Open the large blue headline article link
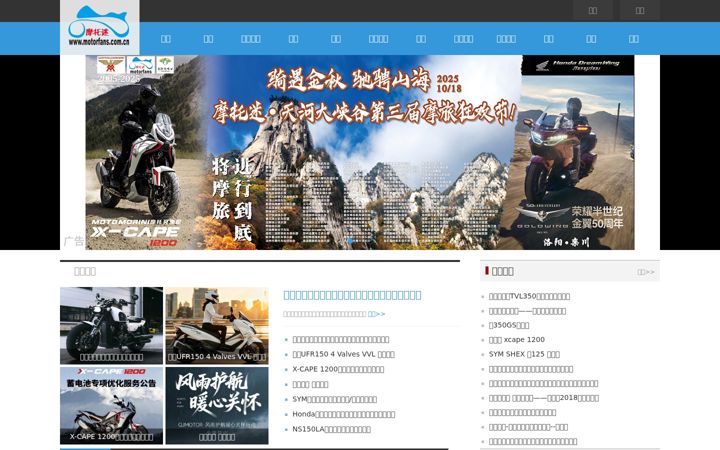 pos(352,295)
